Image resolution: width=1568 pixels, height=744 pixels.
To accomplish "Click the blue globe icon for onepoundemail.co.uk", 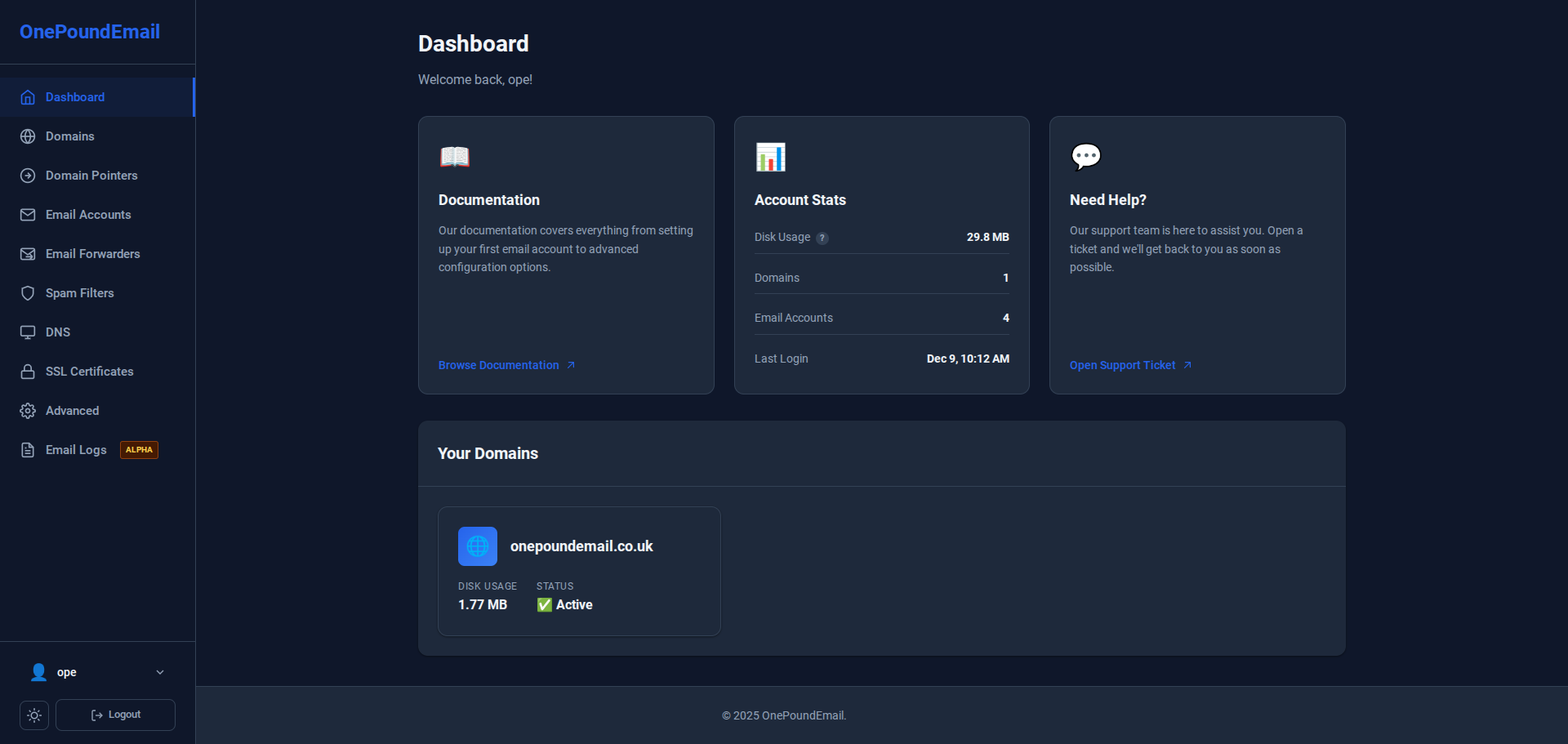I will click(478, 546).
